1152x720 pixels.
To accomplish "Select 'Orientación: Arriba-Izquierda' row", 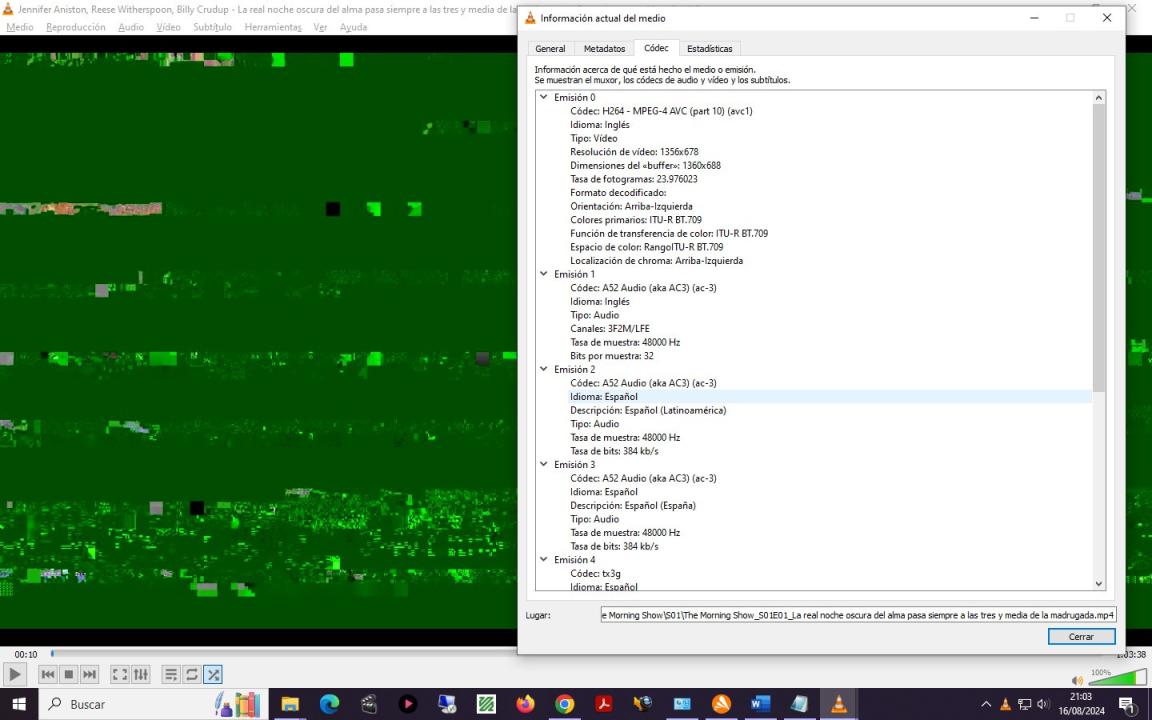I will click(631, 206).
